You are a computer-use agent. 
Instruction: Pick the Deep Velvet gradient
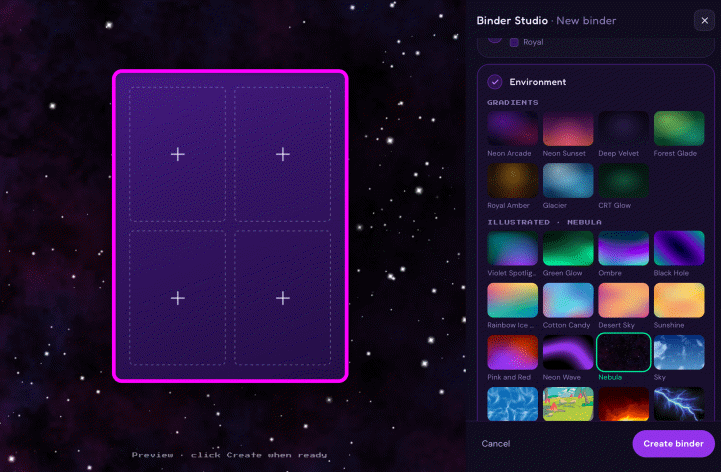(624, 128)
